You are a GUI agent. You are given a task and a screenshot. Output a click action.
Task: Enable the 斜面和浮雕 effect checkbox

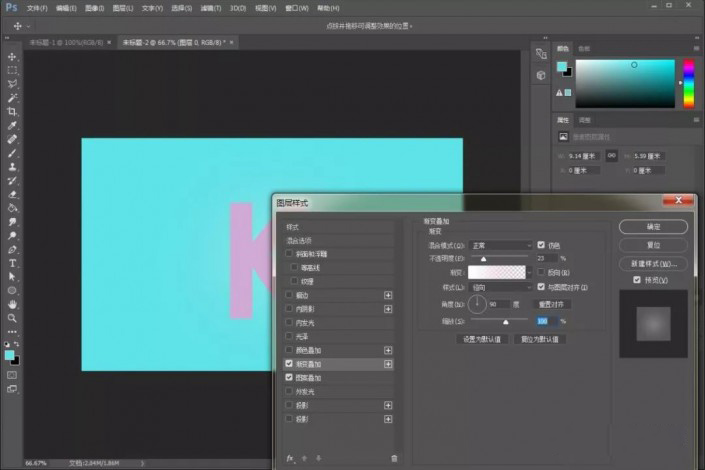click(x=289, y=254)
